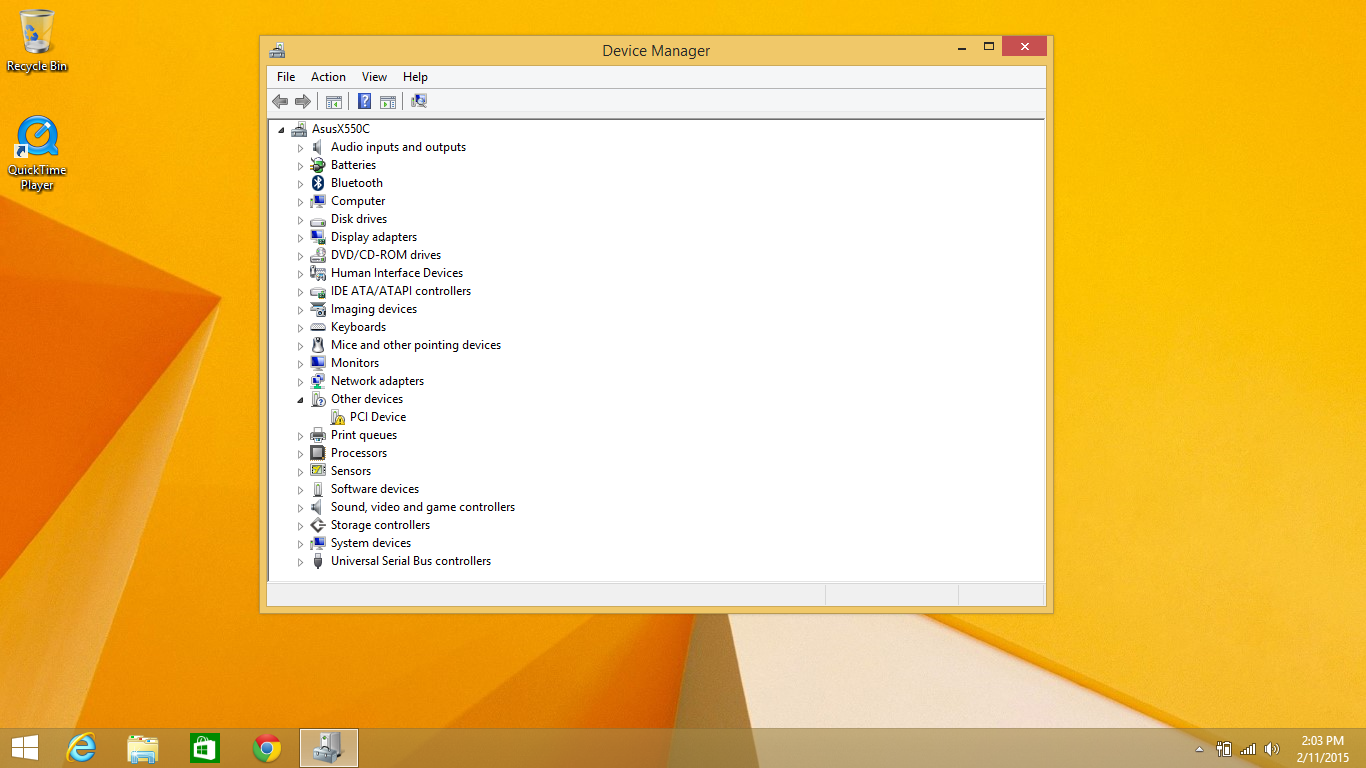Click the Forward arrow in the toolbar
This screenshot has width=1366, height=768.
point(303,101)
